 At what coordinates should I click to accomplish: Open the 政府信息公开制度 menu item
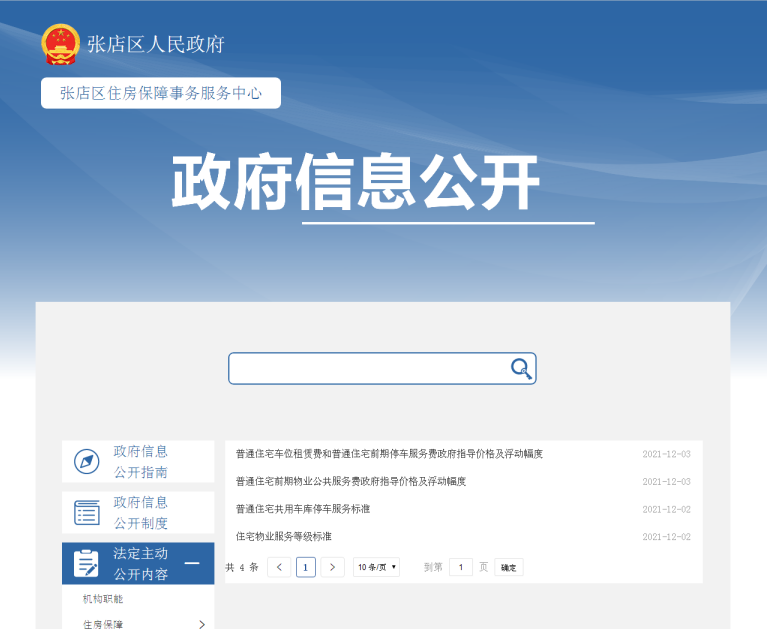click(140, 513)
